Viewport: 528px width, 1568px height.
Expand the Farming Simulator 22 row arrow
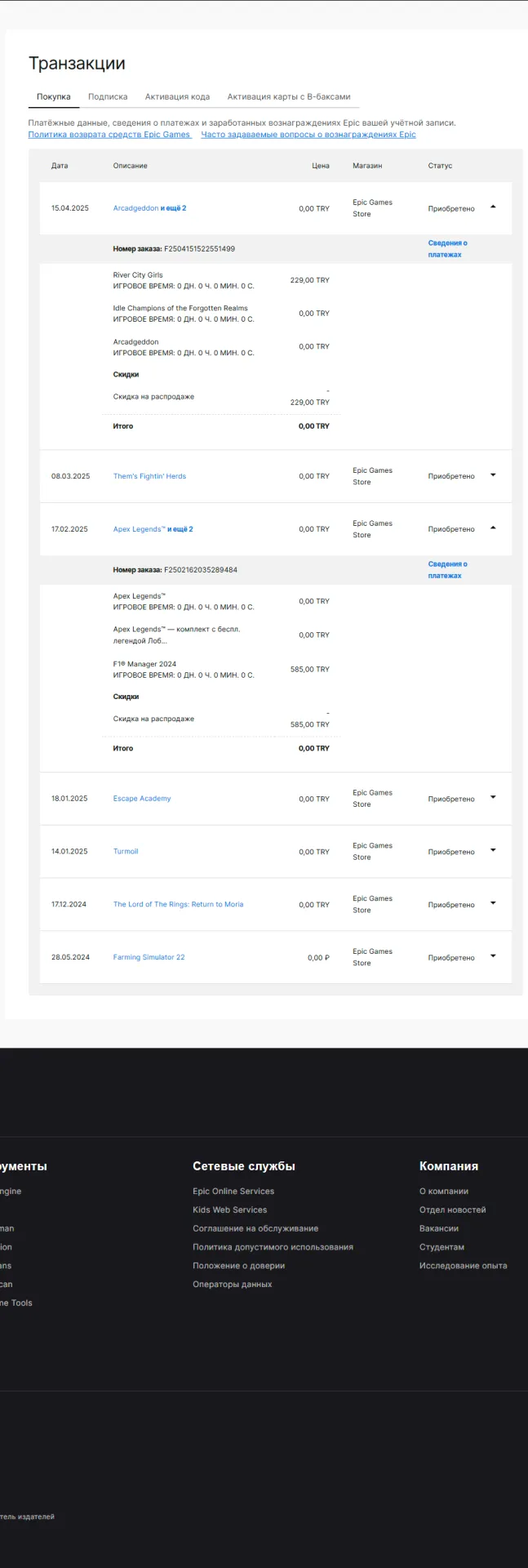point(493,956)
